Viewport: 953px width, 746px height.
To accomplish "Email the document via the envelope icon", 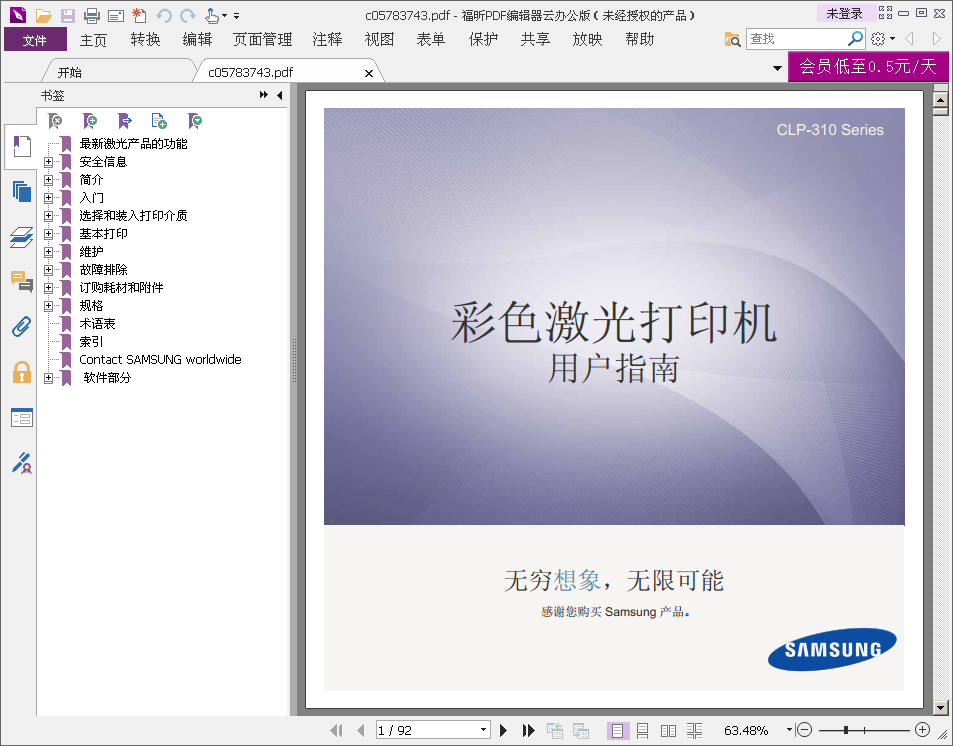I will [x=115, y=15].
